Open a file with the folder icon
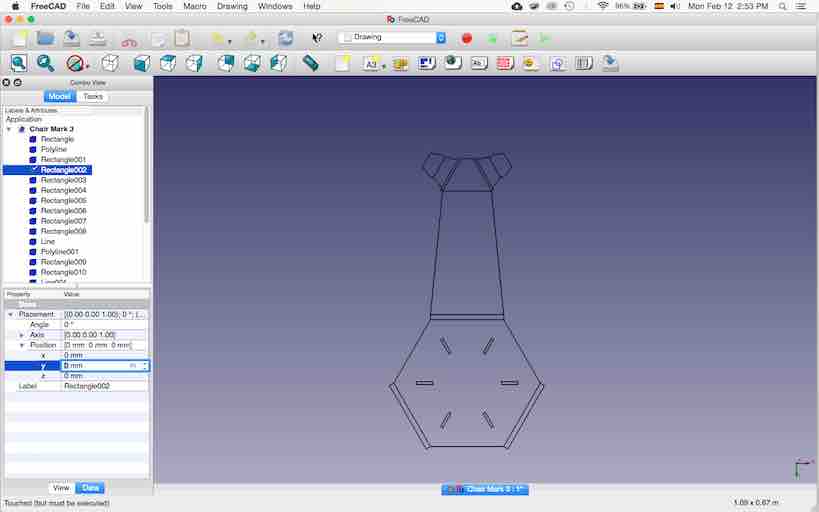Viewport: 819px width, 512px height. 45,38
